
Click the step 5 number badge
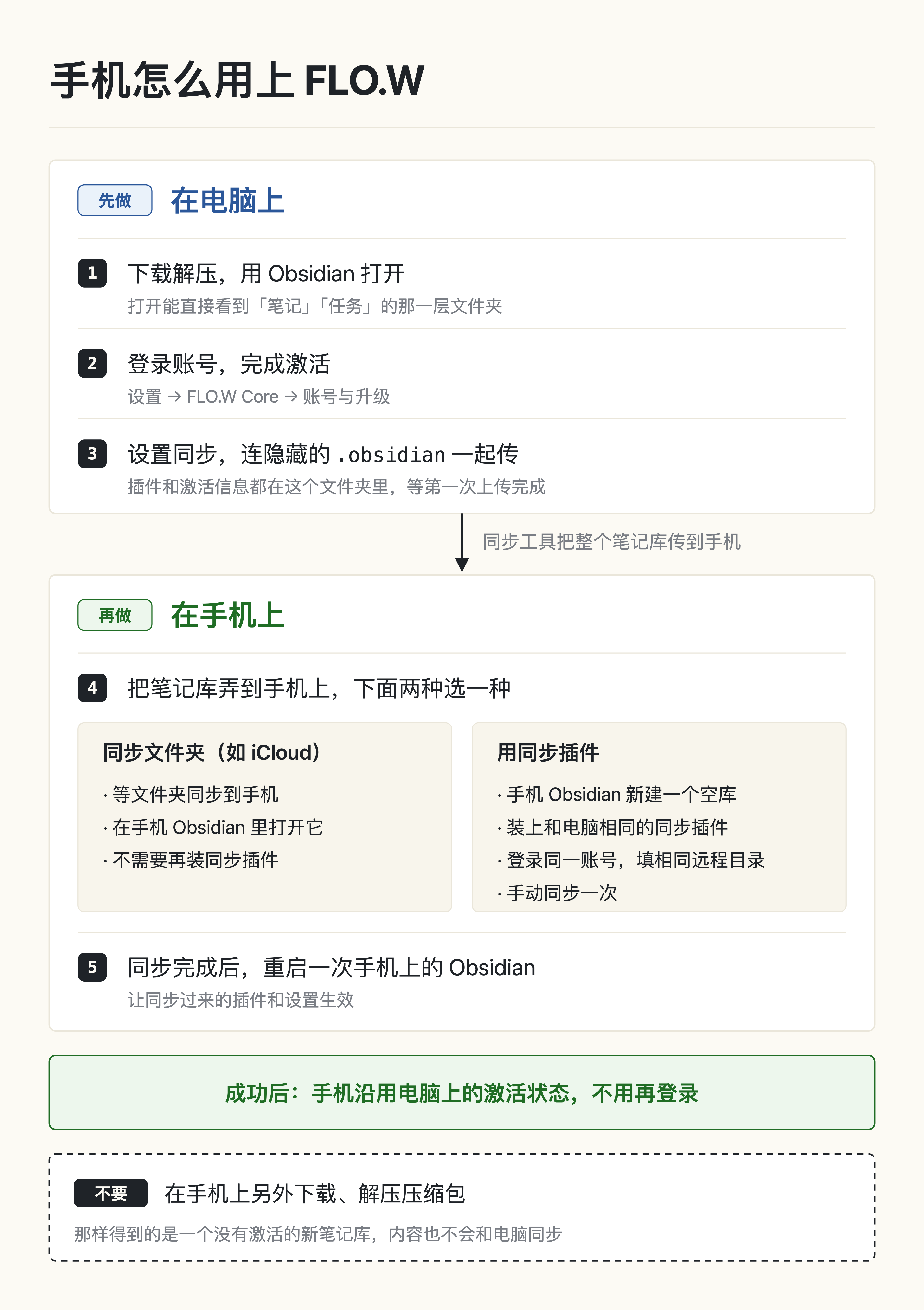tap(92, 967)
